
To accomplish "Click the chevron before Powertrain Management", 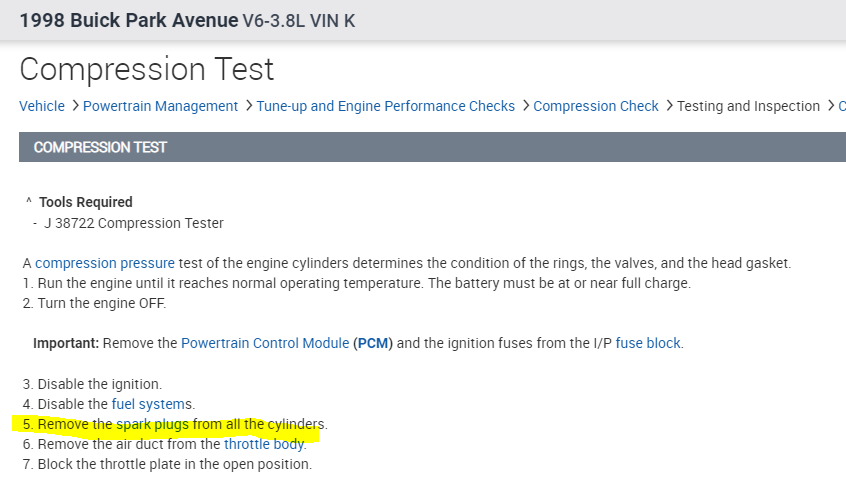I will [74, 106].
